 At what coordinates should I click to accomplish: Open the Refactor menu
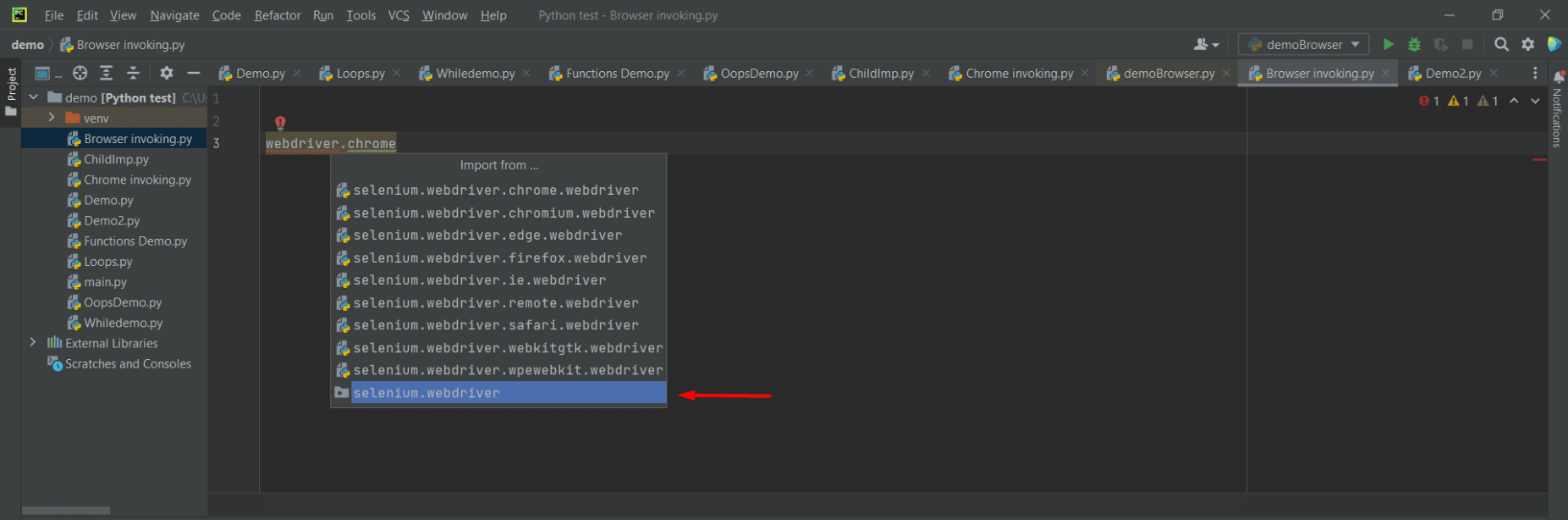pos(278,15)
